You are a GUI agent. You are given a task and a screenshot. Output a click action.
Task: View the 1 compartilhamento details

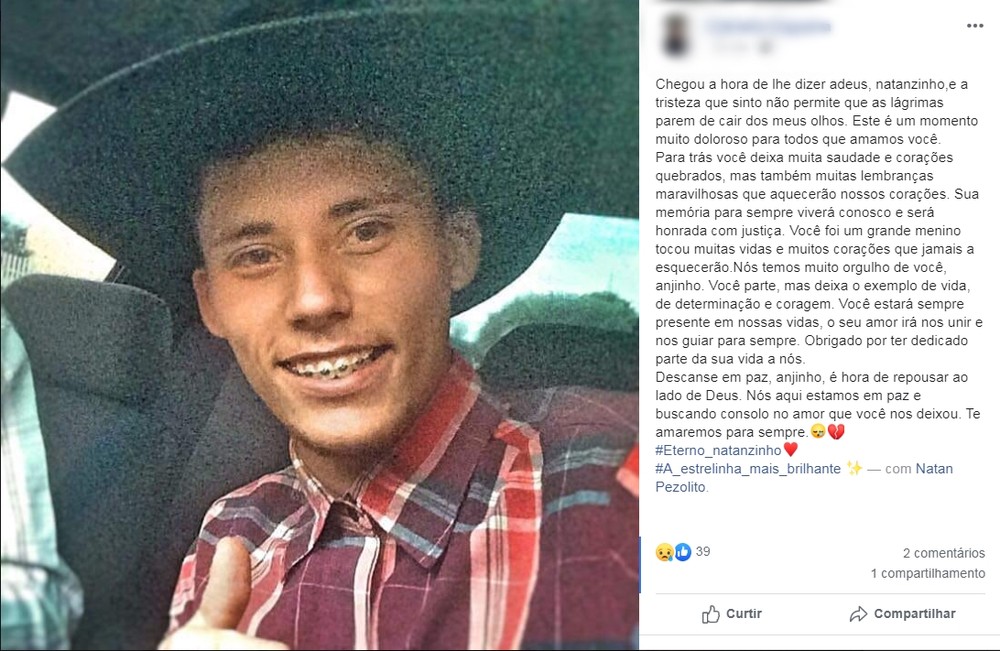928,573
